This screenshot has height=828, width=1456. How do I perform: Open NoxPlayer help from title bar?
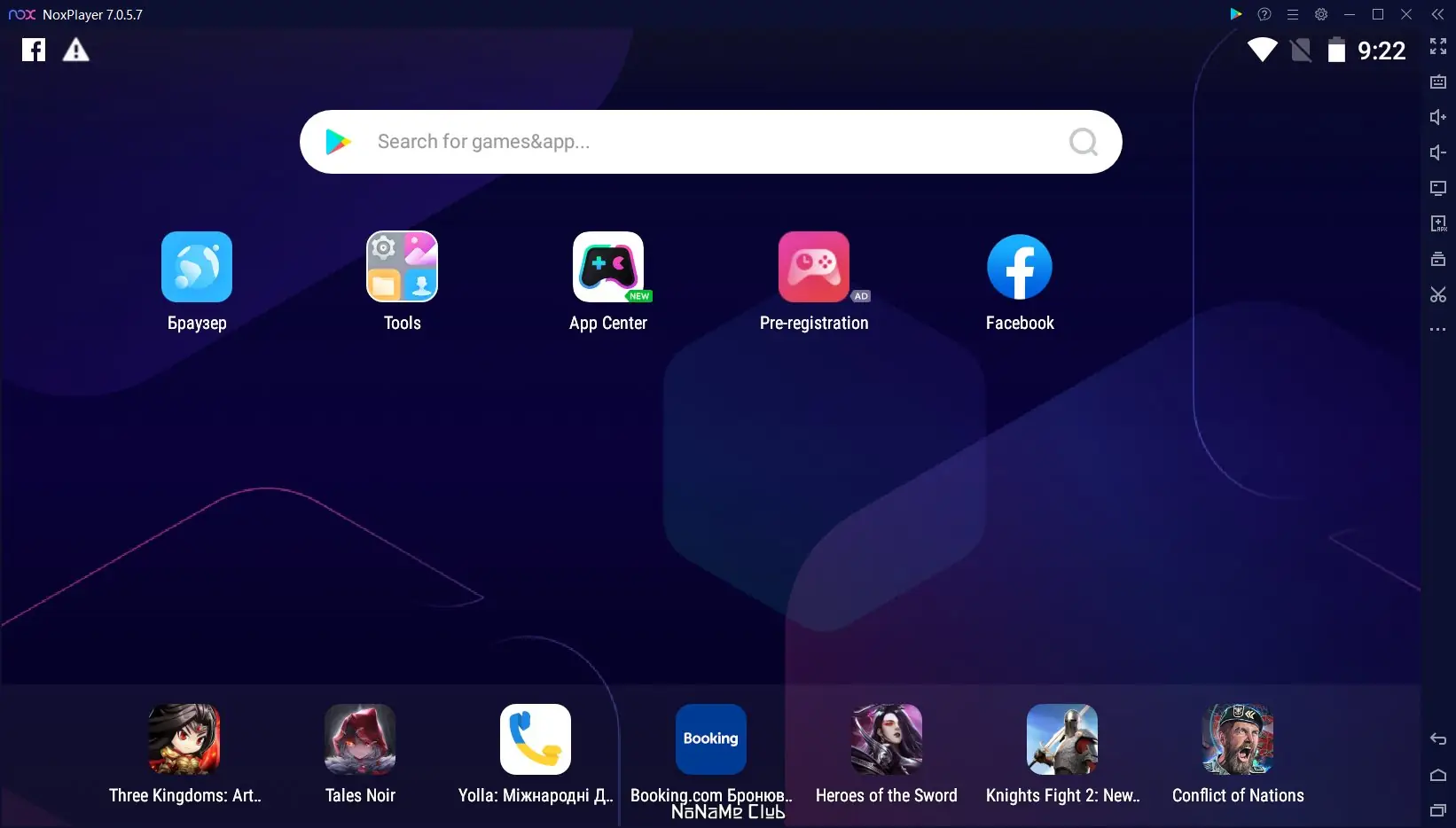pyautogui.click(x=1264, y=14)
